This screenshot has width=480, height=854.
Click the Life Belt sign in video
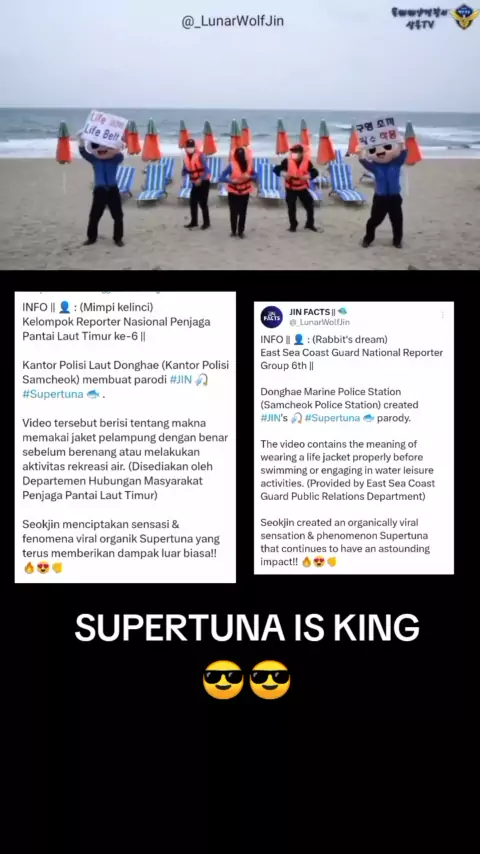(x=105, y=129)
